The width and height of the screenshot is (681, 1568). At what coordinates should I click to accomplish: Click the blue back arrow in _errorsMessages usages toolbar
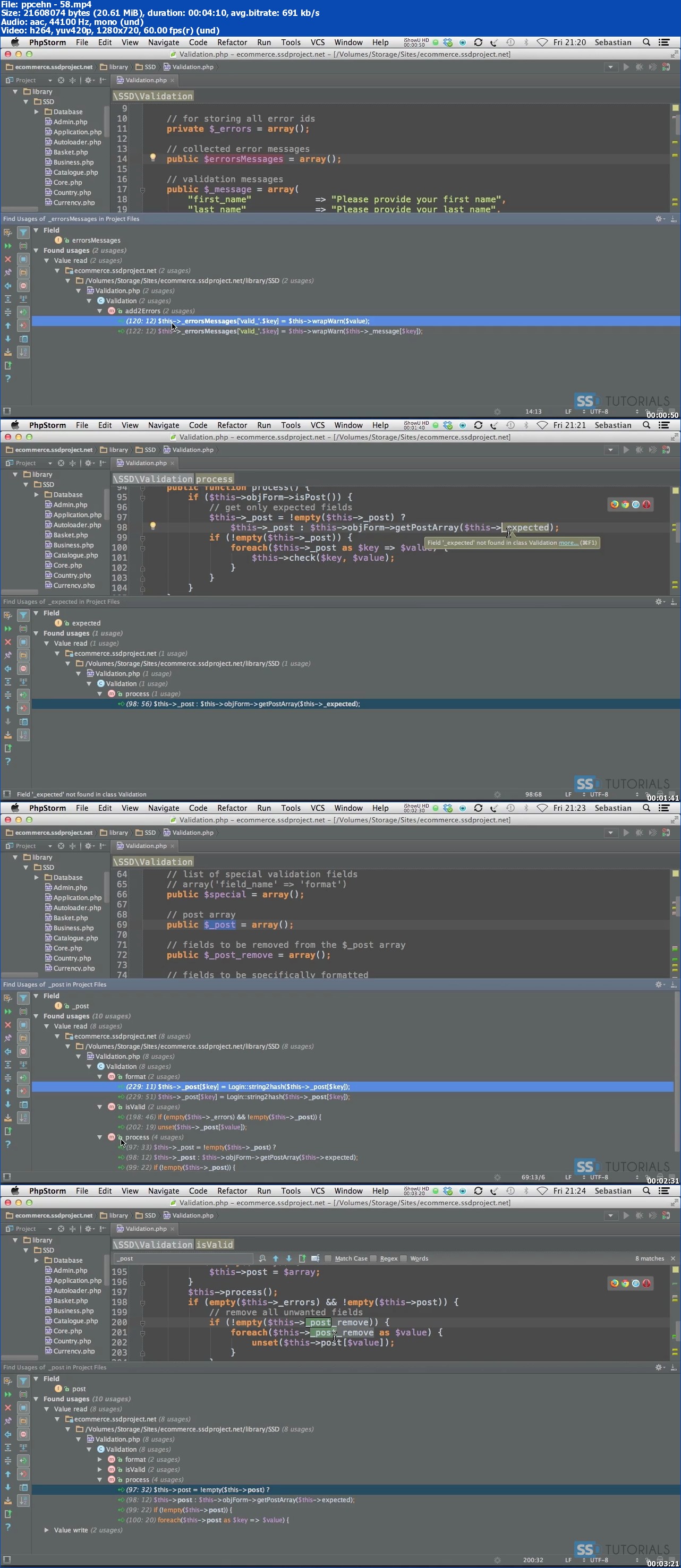[8, 286]
